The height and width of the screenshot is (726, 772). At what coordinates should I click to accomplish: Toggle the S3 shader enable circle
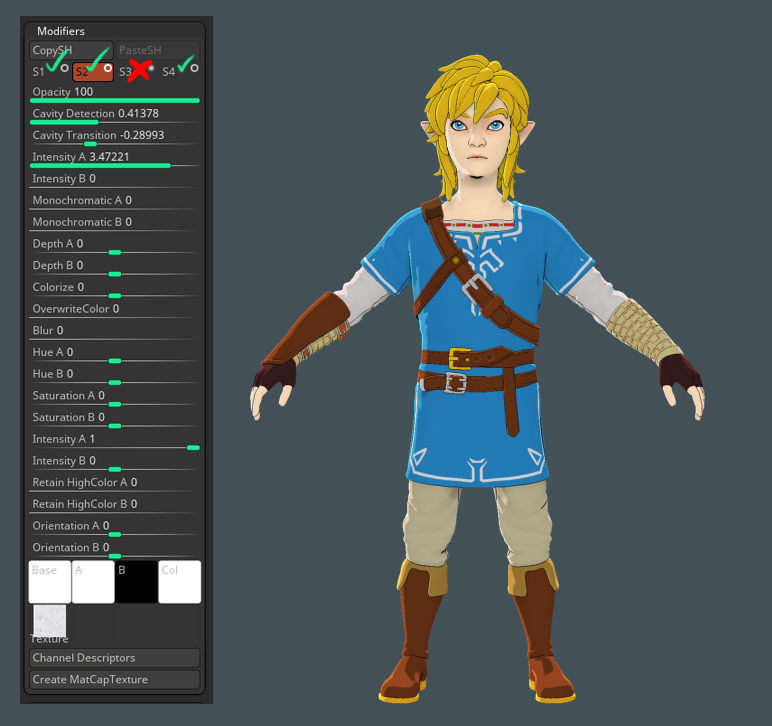coord(151,68)
